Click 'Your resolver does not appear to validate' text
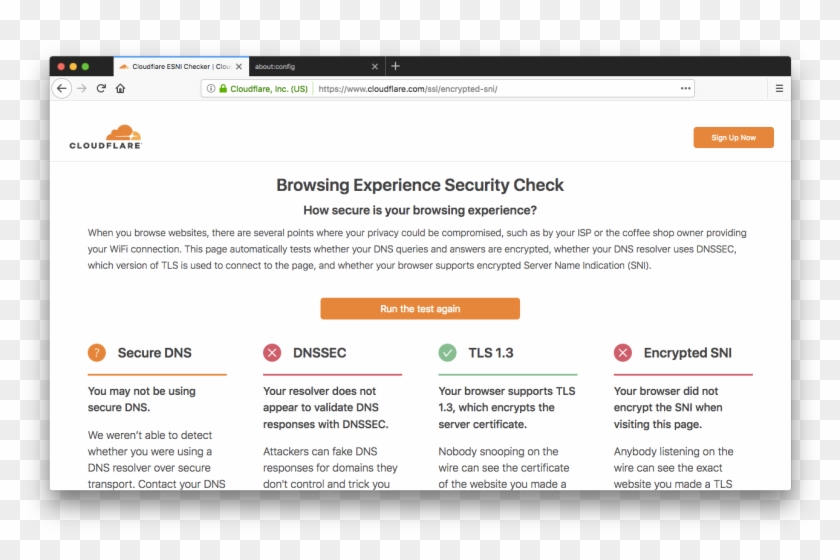840x560 pixels. pos(326,407)
